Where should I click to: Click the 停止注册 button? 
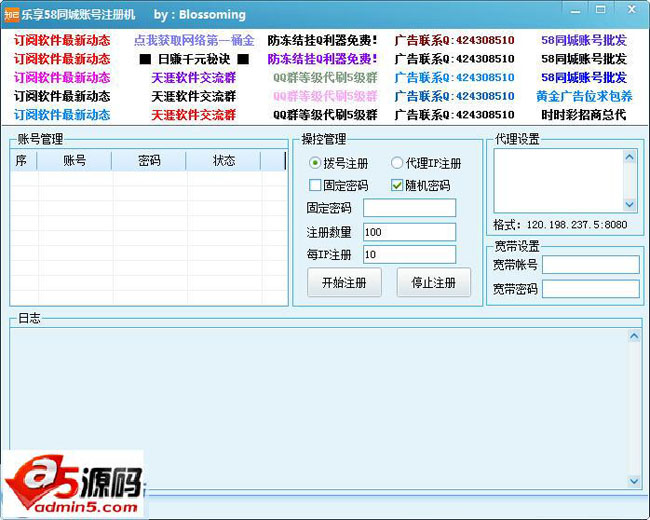tap(434, 282)
